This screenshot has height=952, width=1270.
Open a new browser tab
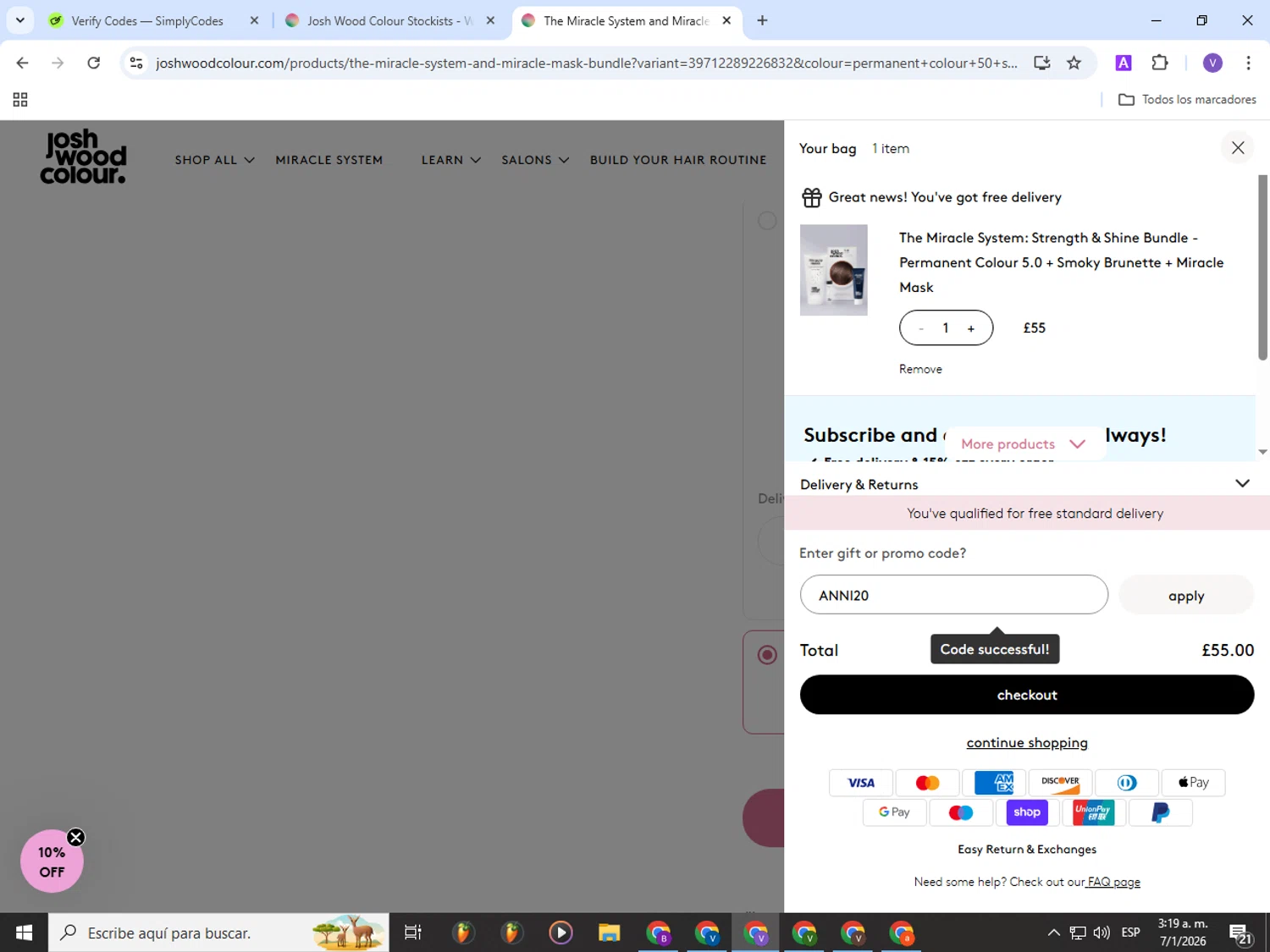click(762, 21)
